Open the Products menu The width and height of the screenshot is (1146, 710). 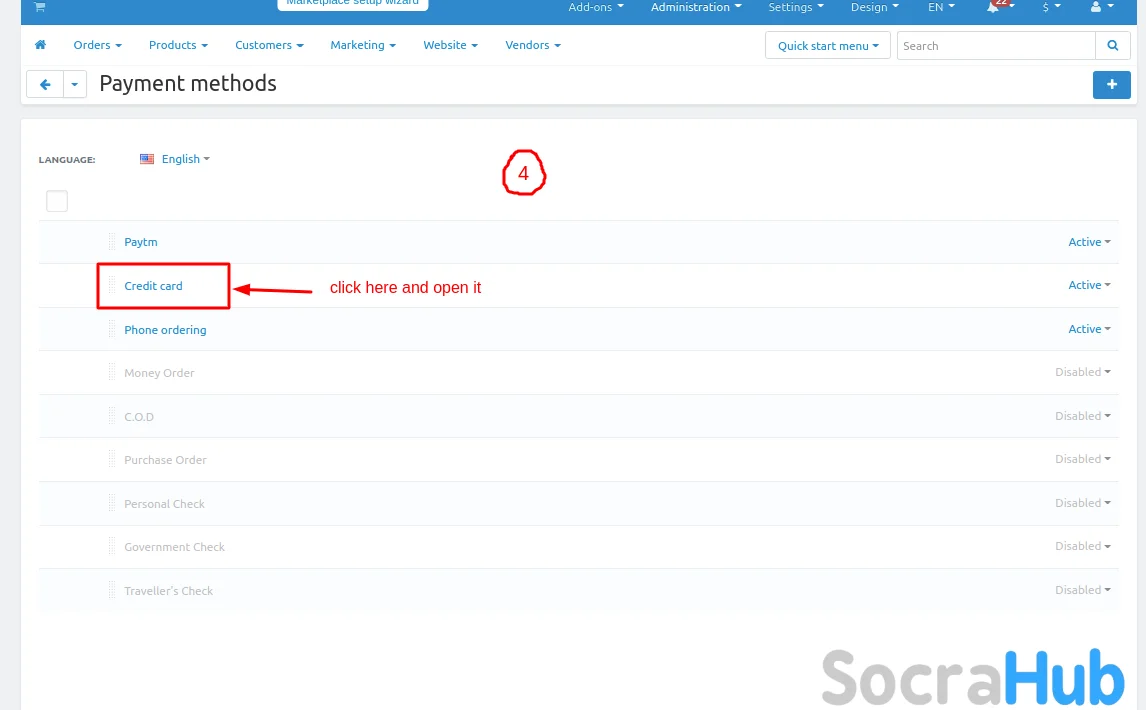pyautogui.click(x=178, y=45)
